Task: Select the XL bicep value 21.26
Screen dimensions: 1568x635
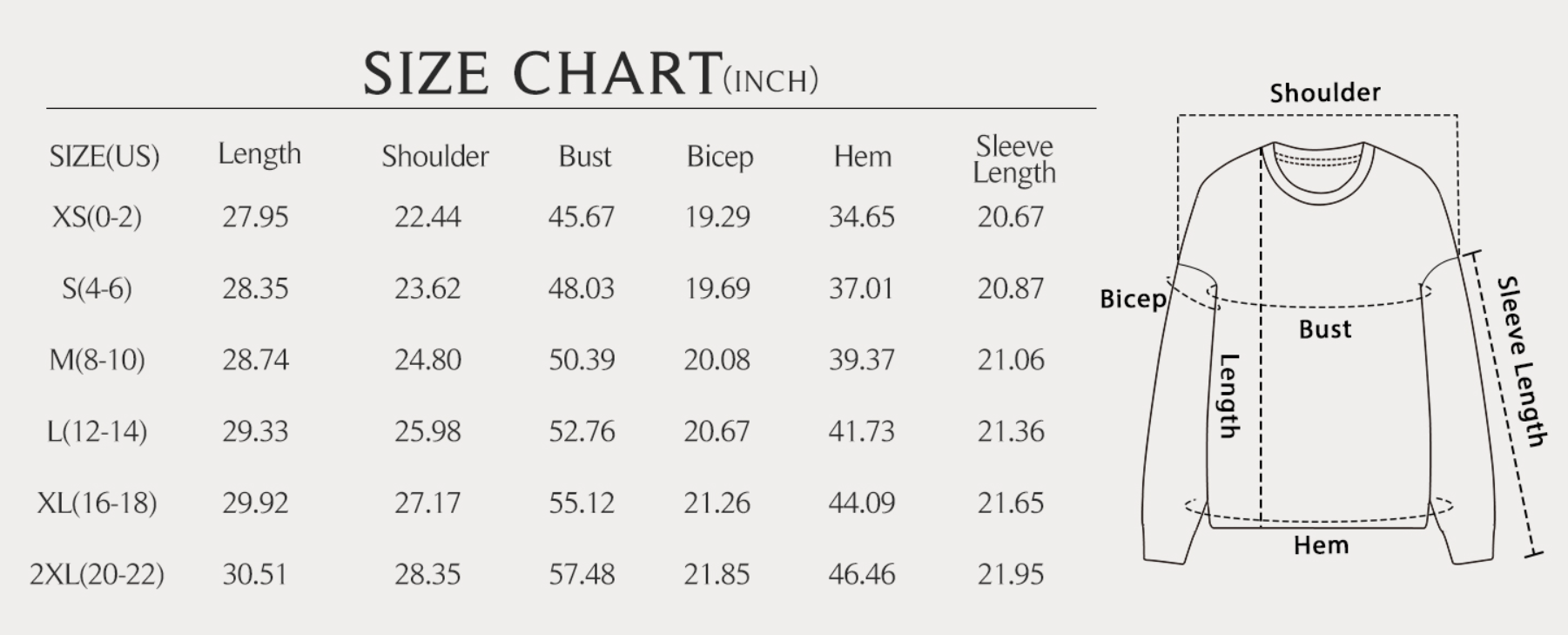Action: click(x=717, y=503)
